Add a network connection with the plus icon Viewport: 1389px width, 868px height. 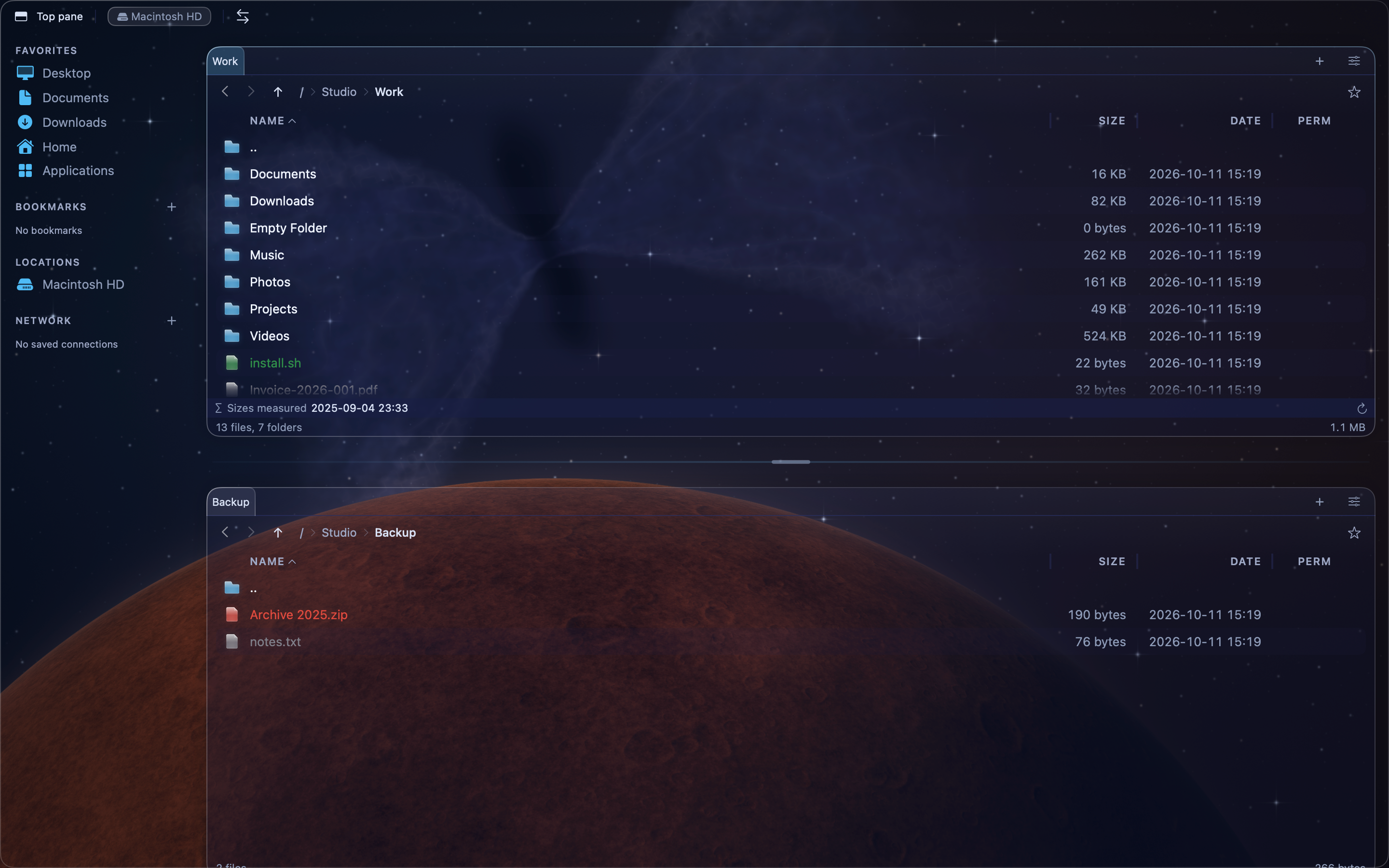[172, 320]
